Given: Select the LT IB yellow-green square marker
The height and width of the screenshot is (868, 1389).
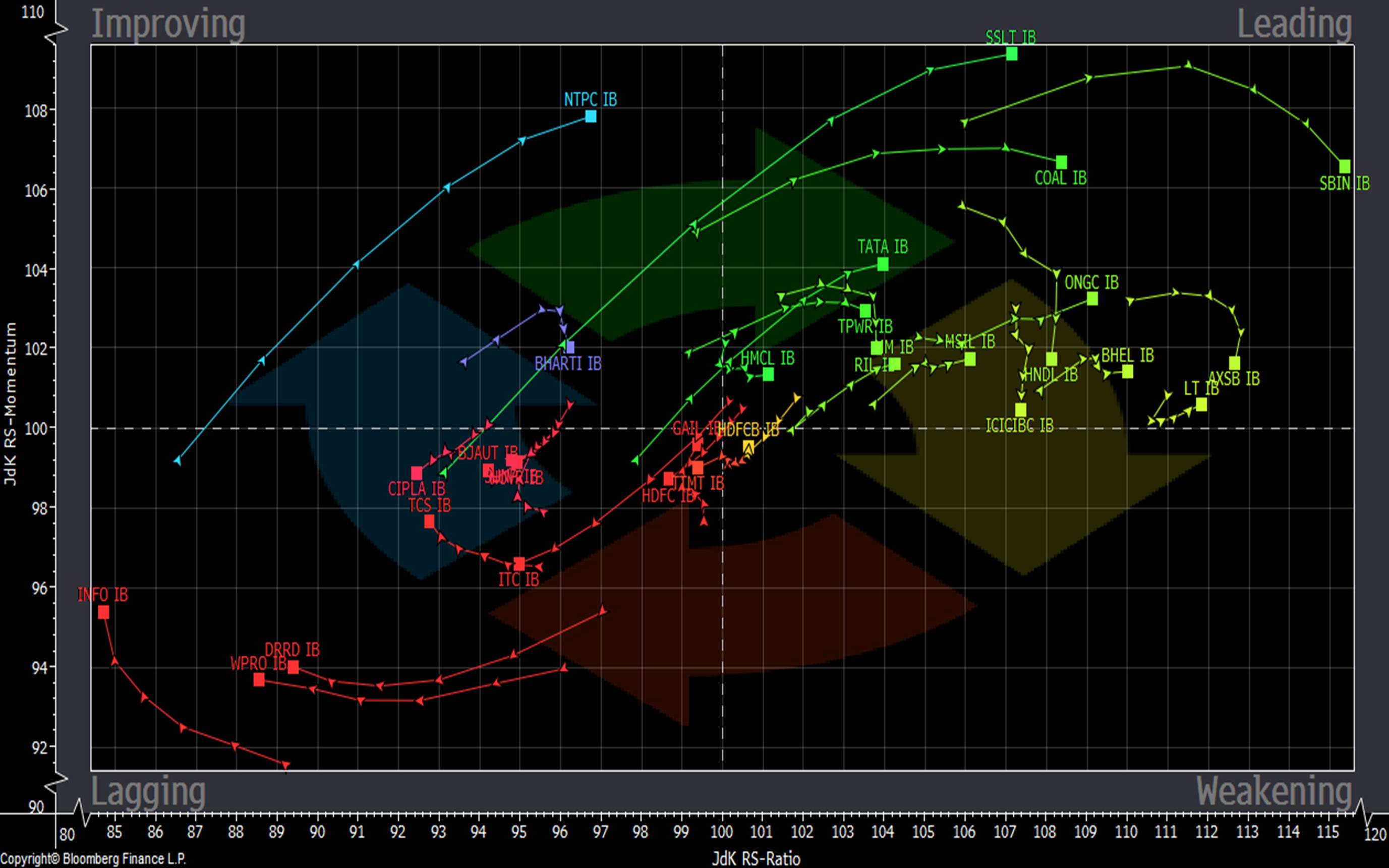Looking at the screenshot, I should (1201, 406).
